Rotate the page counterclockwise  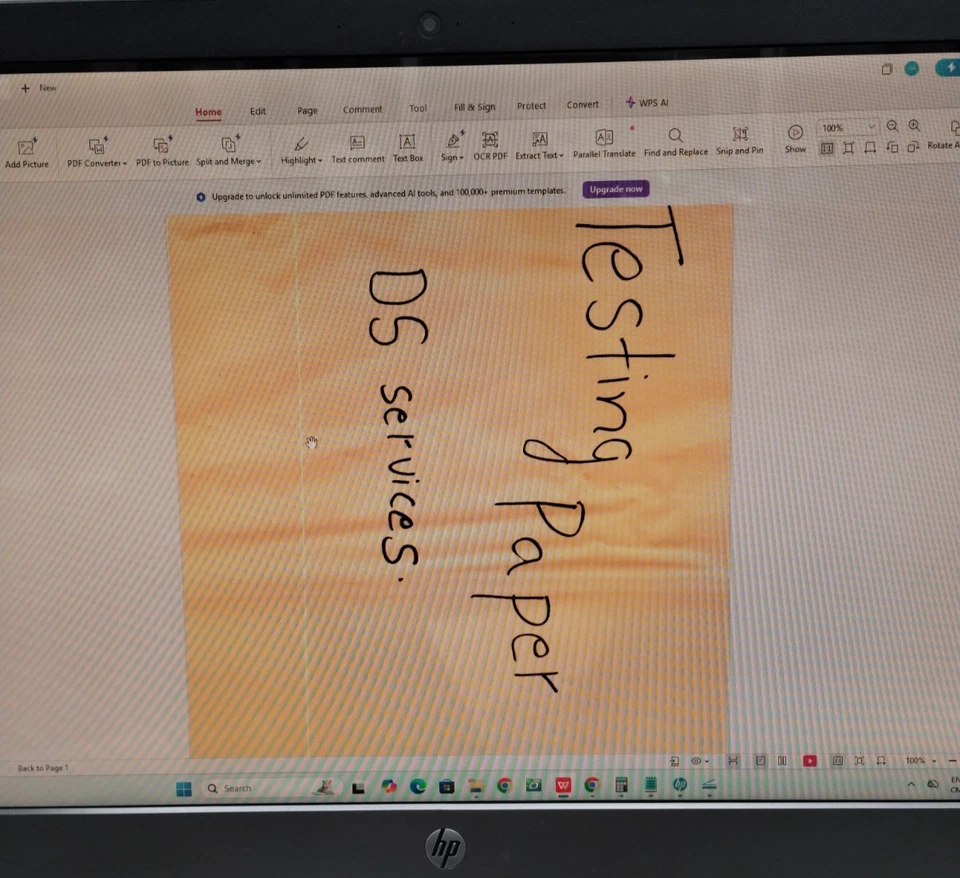click(892, 147)
